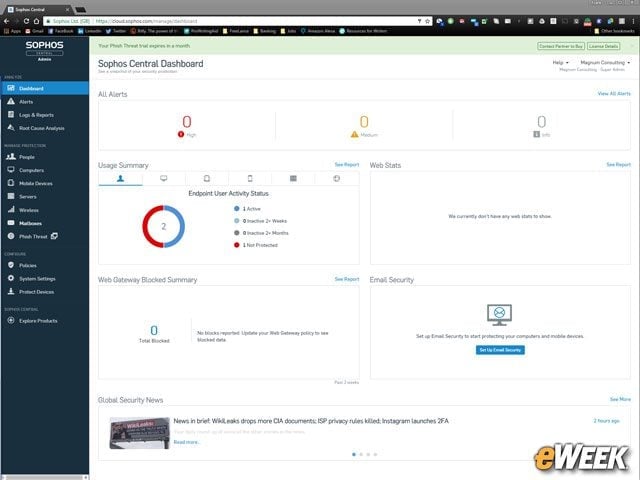Click the red Not Protected legend dot

click(237, 245)
